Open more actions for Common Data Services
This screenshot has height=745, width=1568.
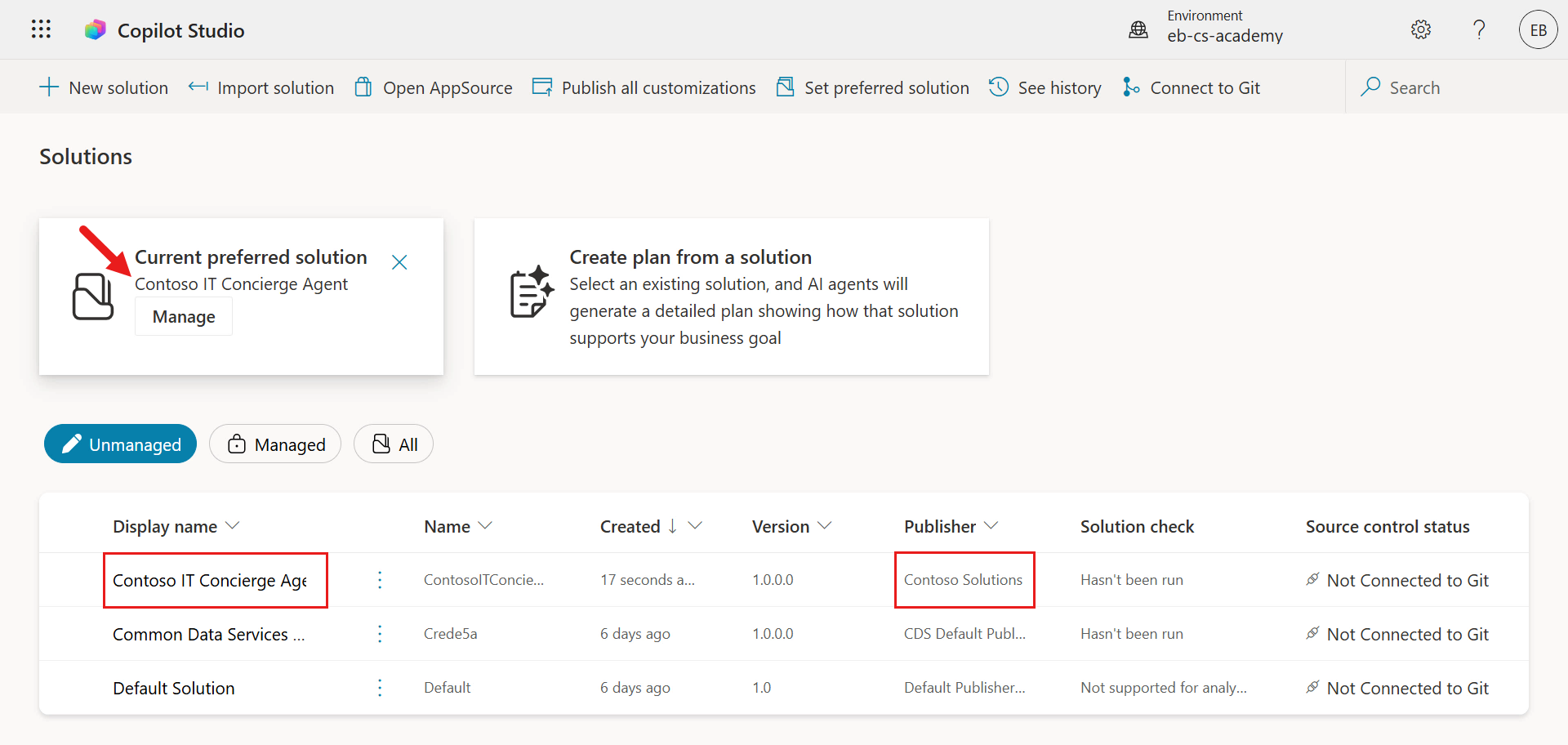[380, 634]
